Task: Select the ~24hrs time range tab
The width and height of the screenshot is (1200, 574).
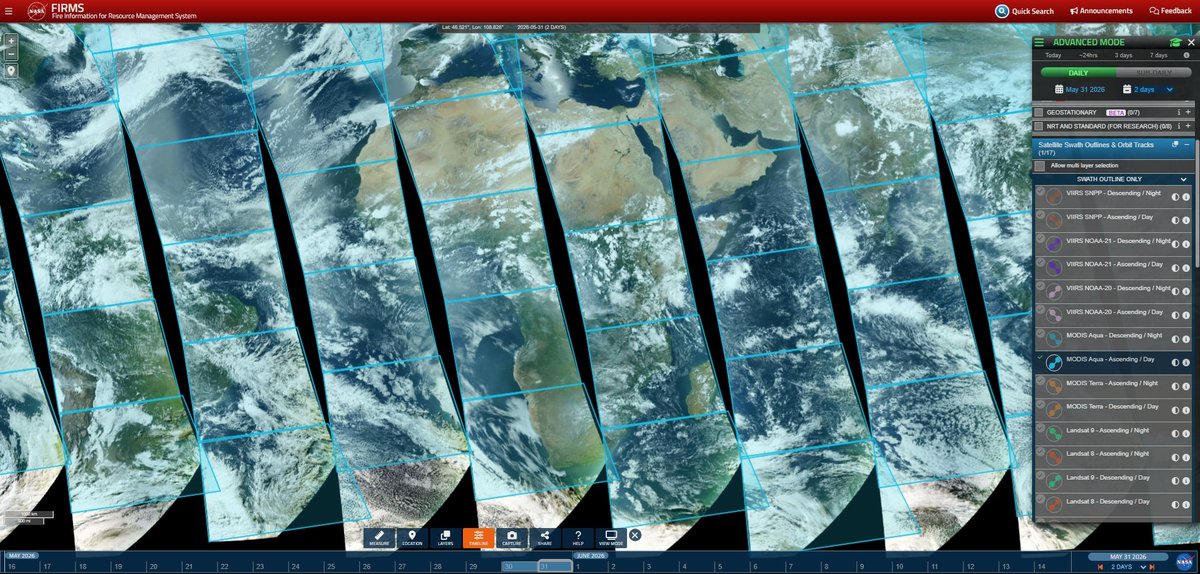Action: tap(1088, 55)
